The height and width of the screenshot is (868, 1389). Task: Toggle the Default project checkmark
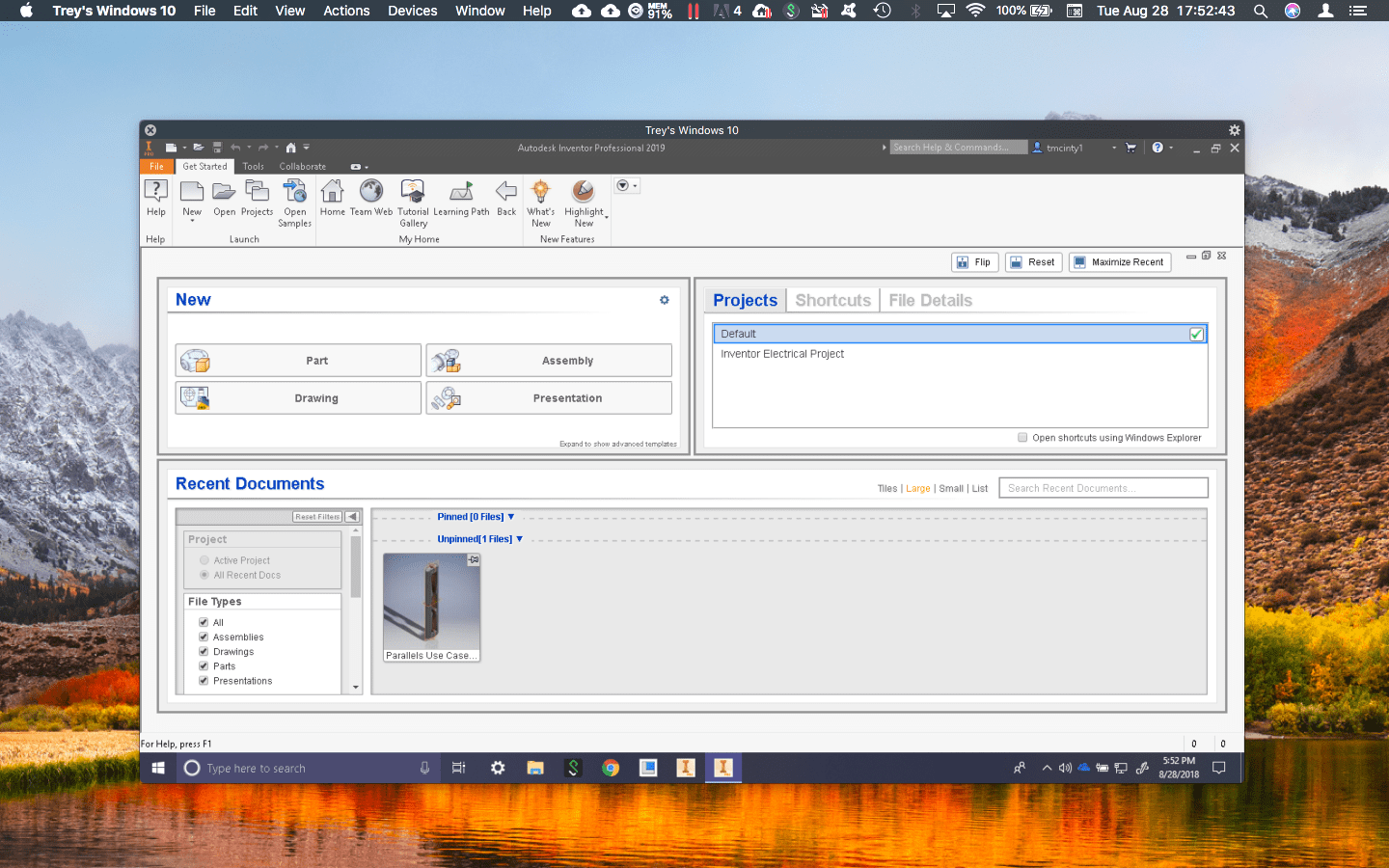click(1196, 334)
